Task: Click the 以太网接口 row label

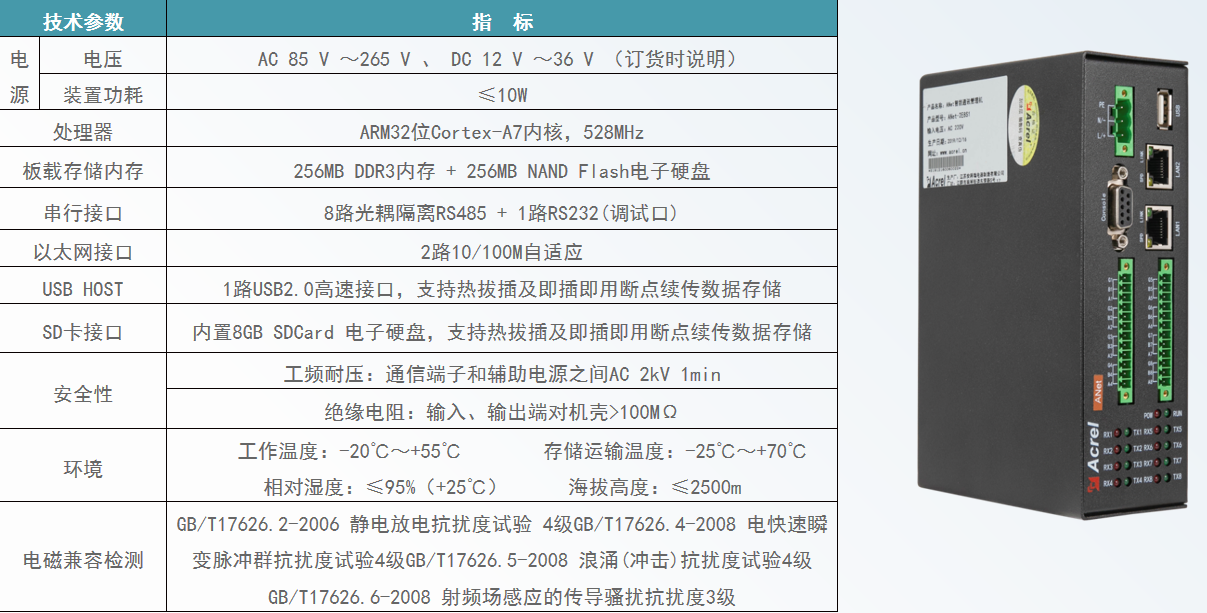Action: (x=84, y=252)
